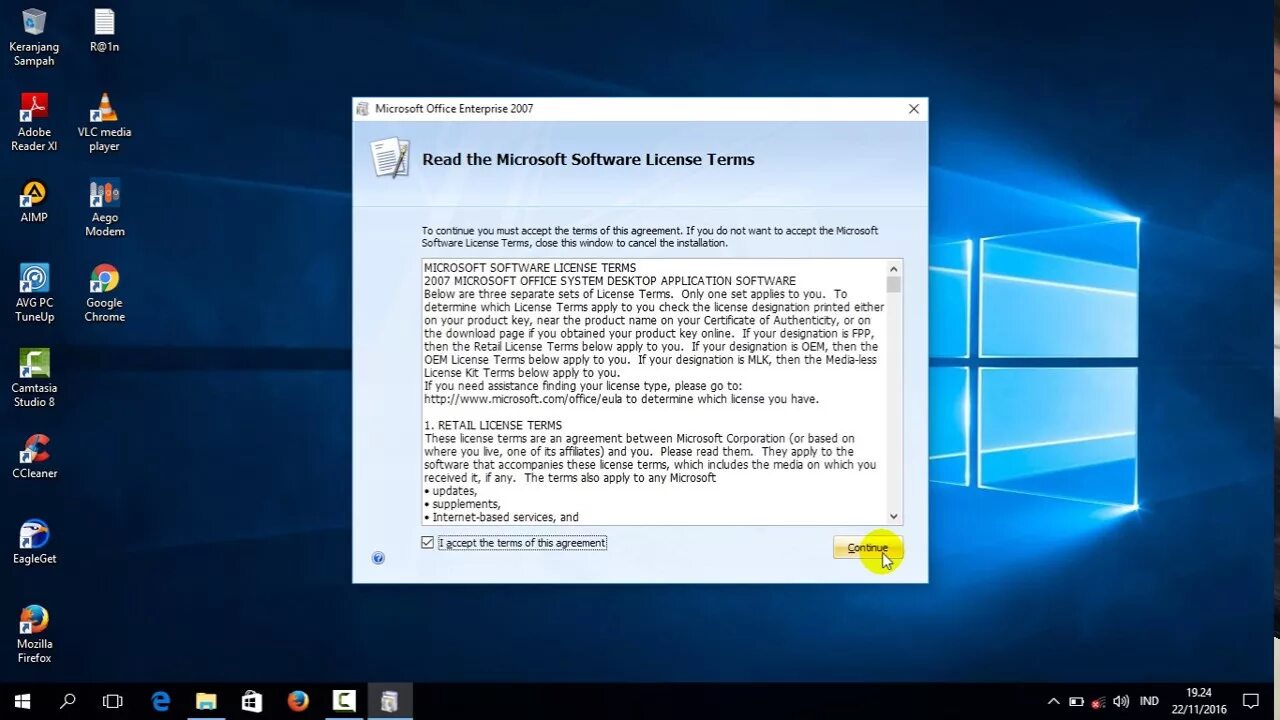Viewport: 1280px width, 720px height.
Task: Open the Action Center notifications icon
Action: point(1251,701)
